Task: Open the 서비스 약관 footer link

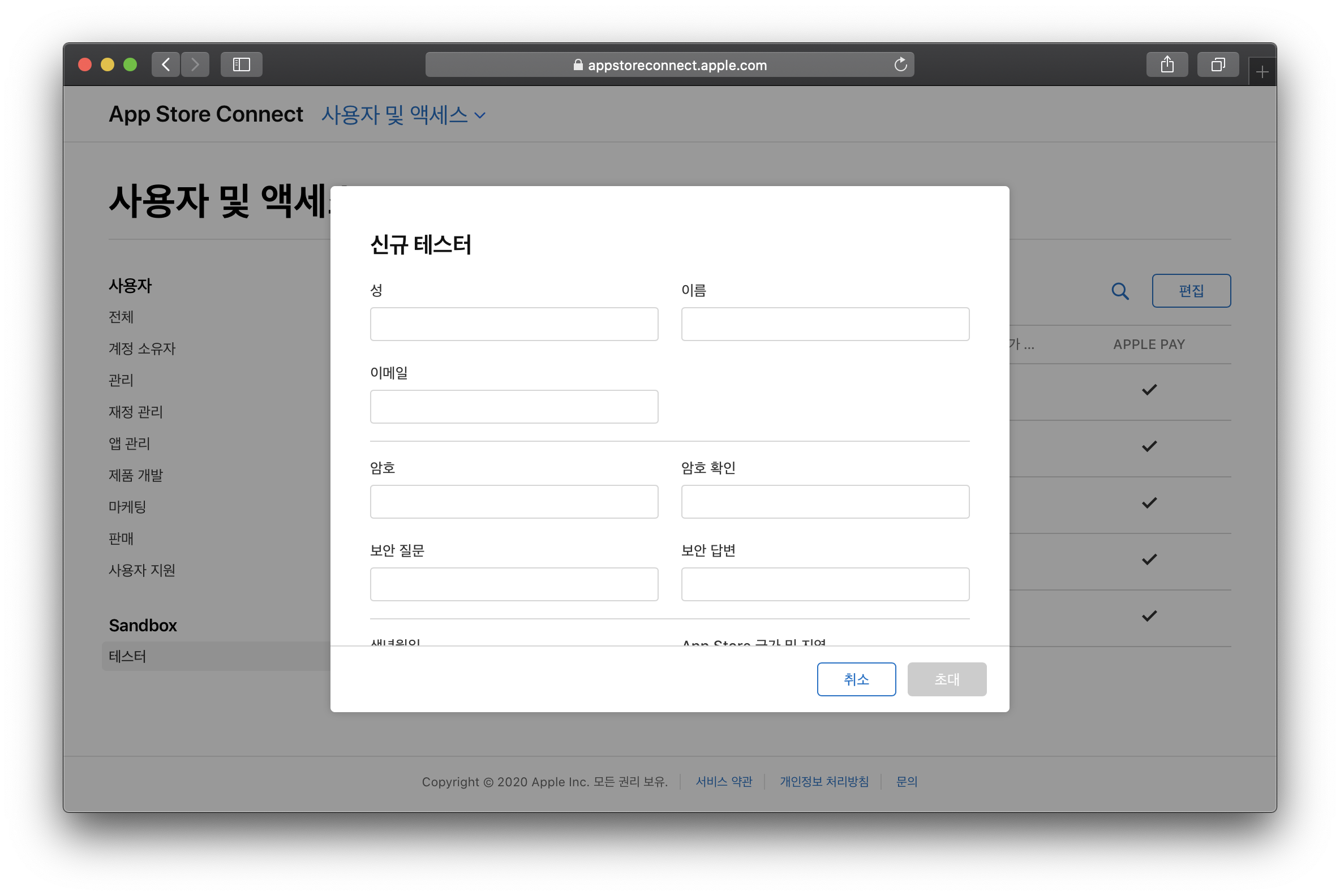Action: 724,782
